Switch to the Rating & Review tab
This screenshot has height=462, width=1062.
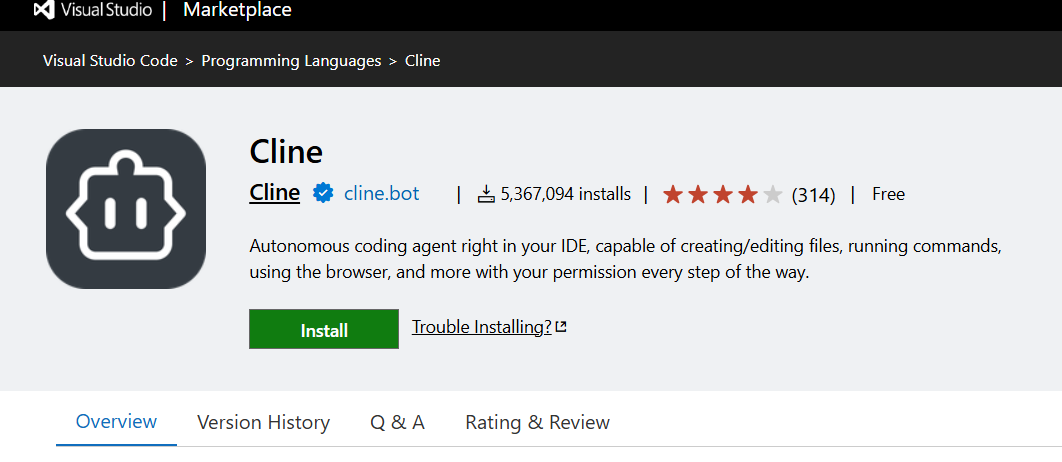click(538, 423)
